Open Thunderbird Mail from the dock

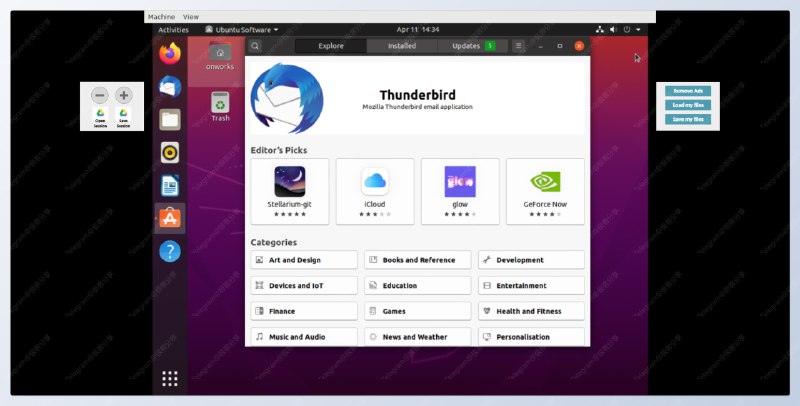[170, 87]
